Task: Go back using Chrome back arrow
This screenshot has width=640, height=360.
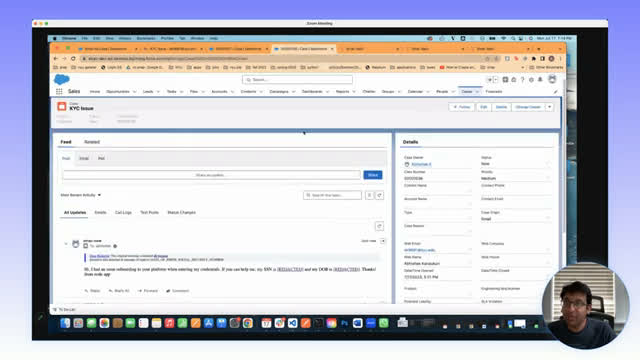Action: (x=56, y=59)
